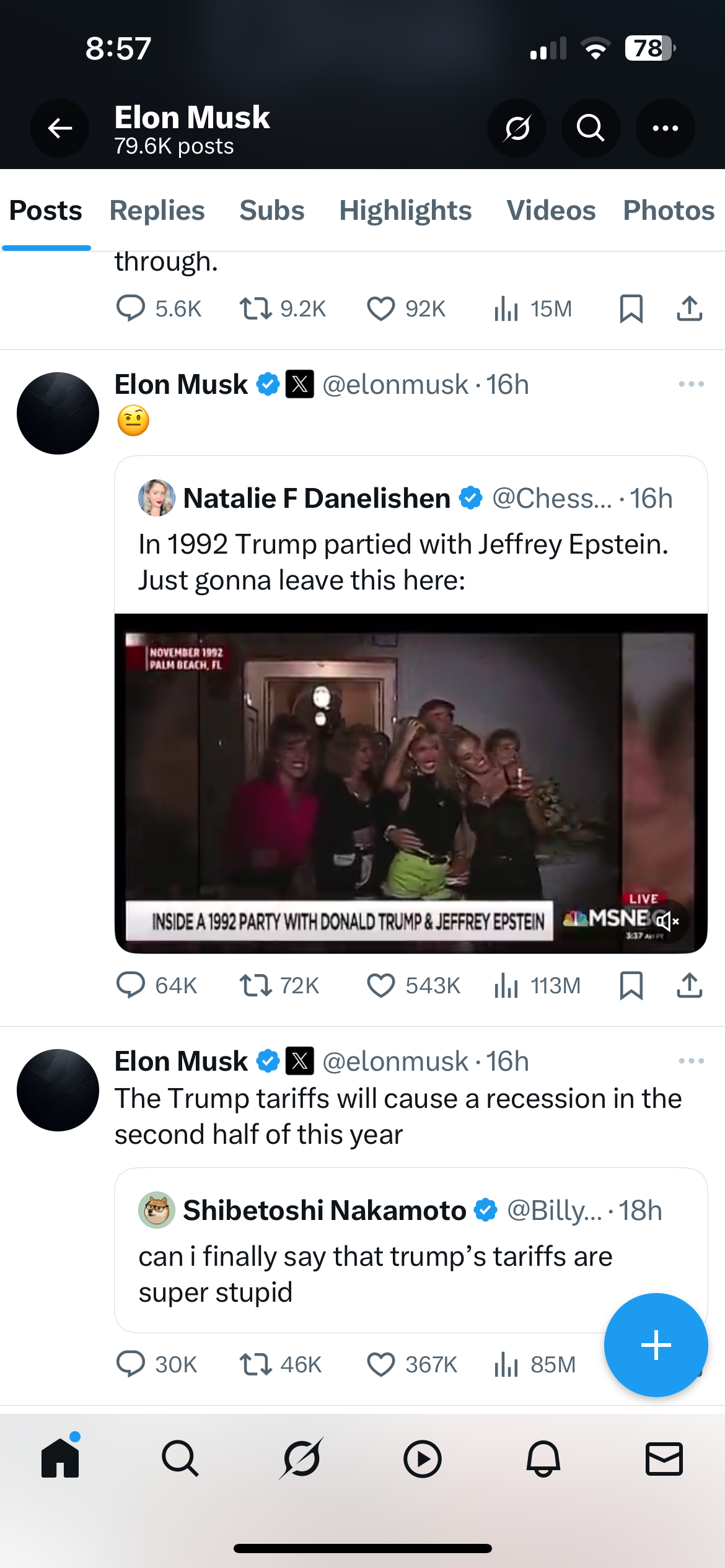Open options menu for the emoji post
The image size is (725, 1568).
click(x=691, y=385)
